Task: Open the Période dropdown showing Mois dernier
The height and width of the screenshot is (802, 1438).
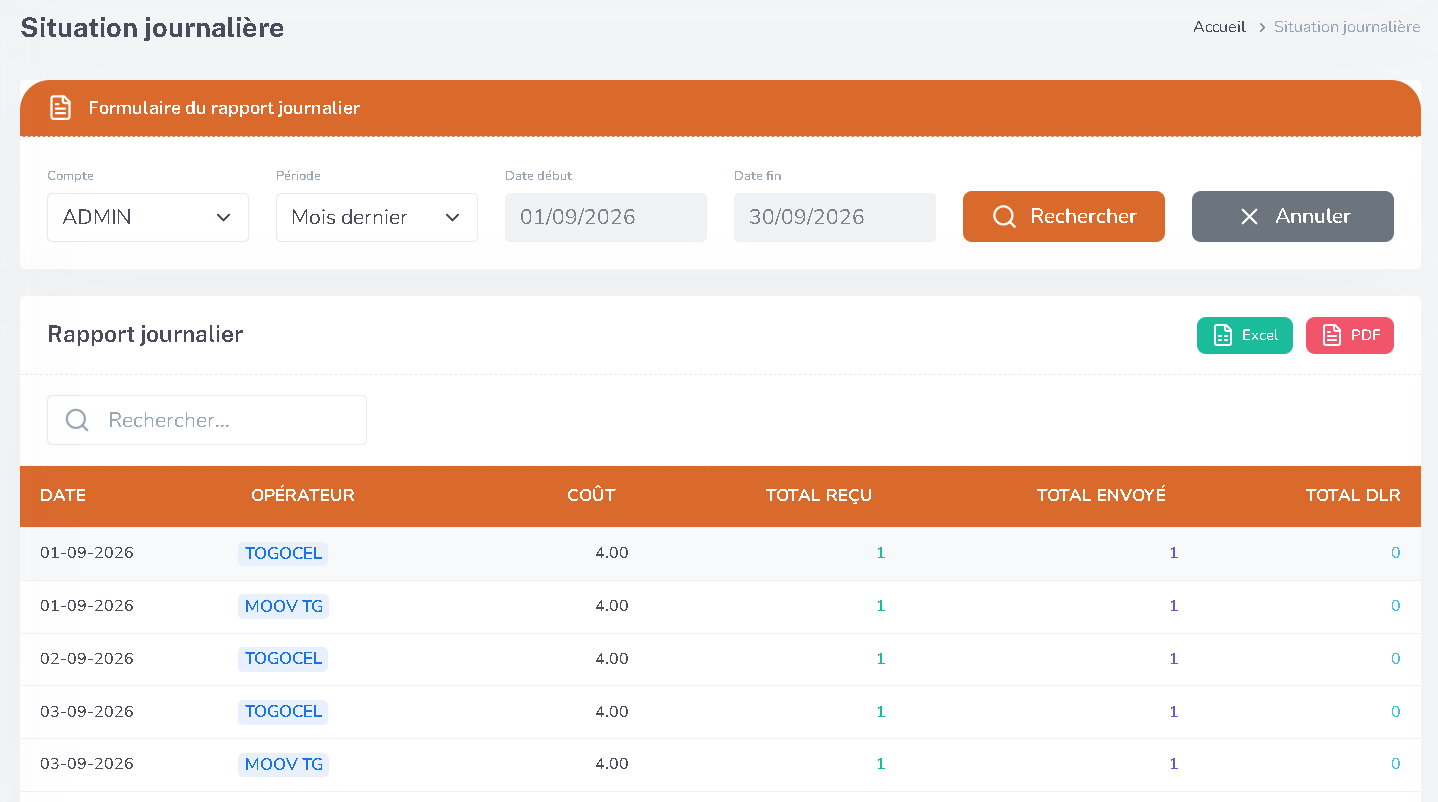Action: tap(377, 217)
